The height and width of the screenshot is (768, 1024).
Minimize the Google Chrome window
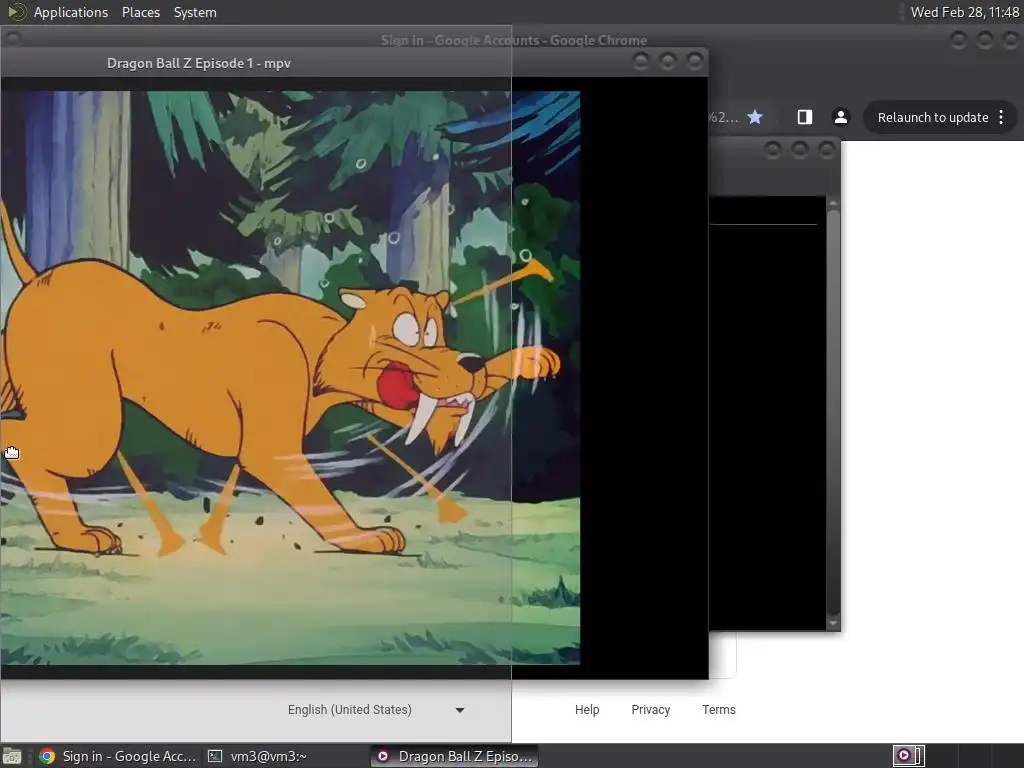click(958, 40)
